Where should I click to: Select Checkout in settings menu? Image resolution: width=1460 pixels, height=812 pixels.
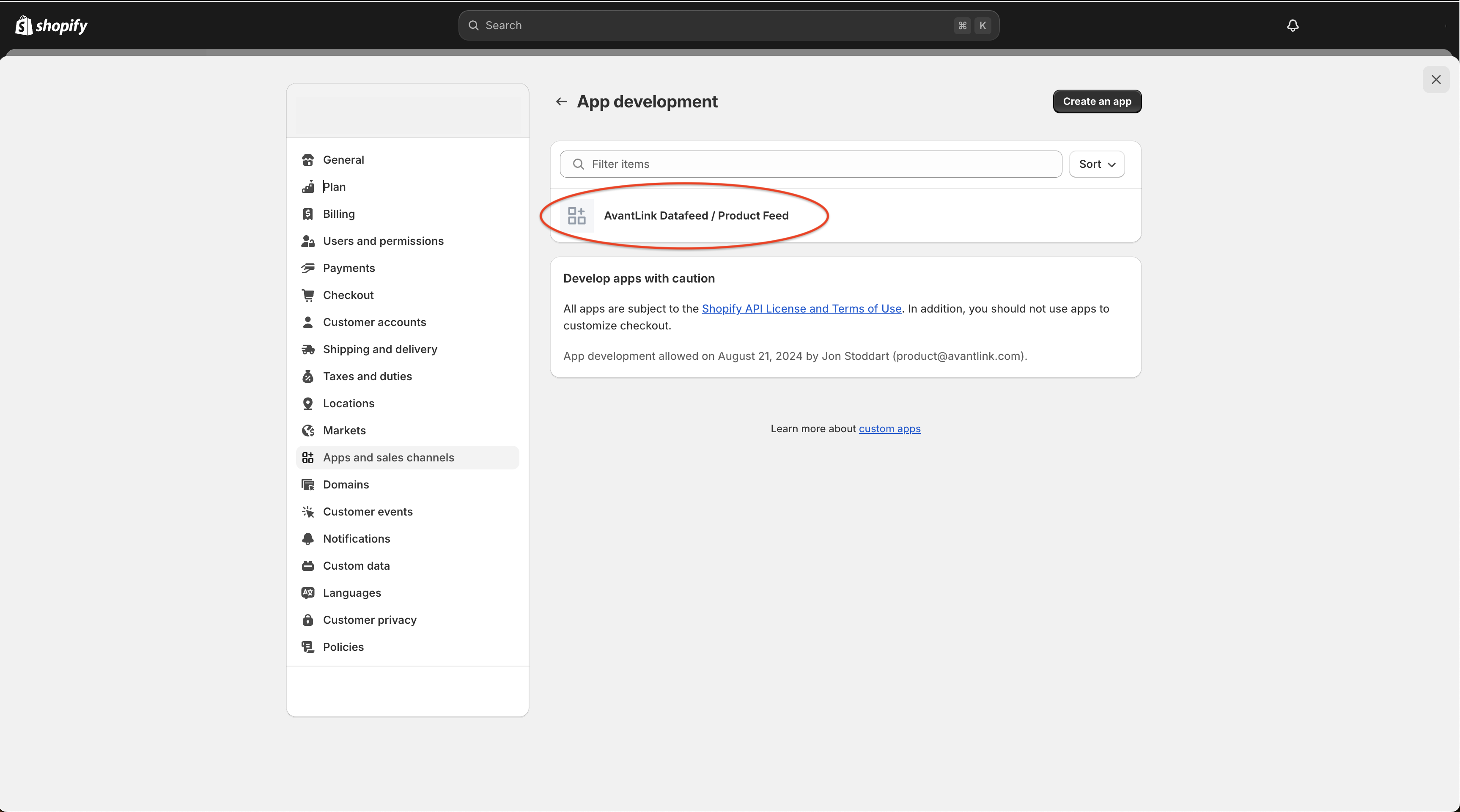[x=407, y=295]
